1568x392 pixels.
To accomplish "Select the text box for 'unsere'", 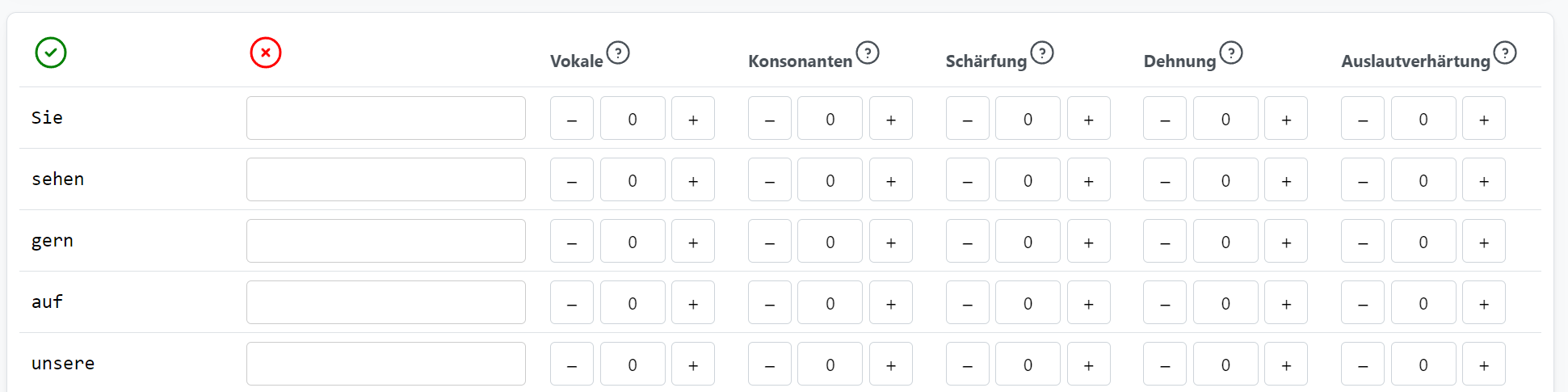I will 386,364.
